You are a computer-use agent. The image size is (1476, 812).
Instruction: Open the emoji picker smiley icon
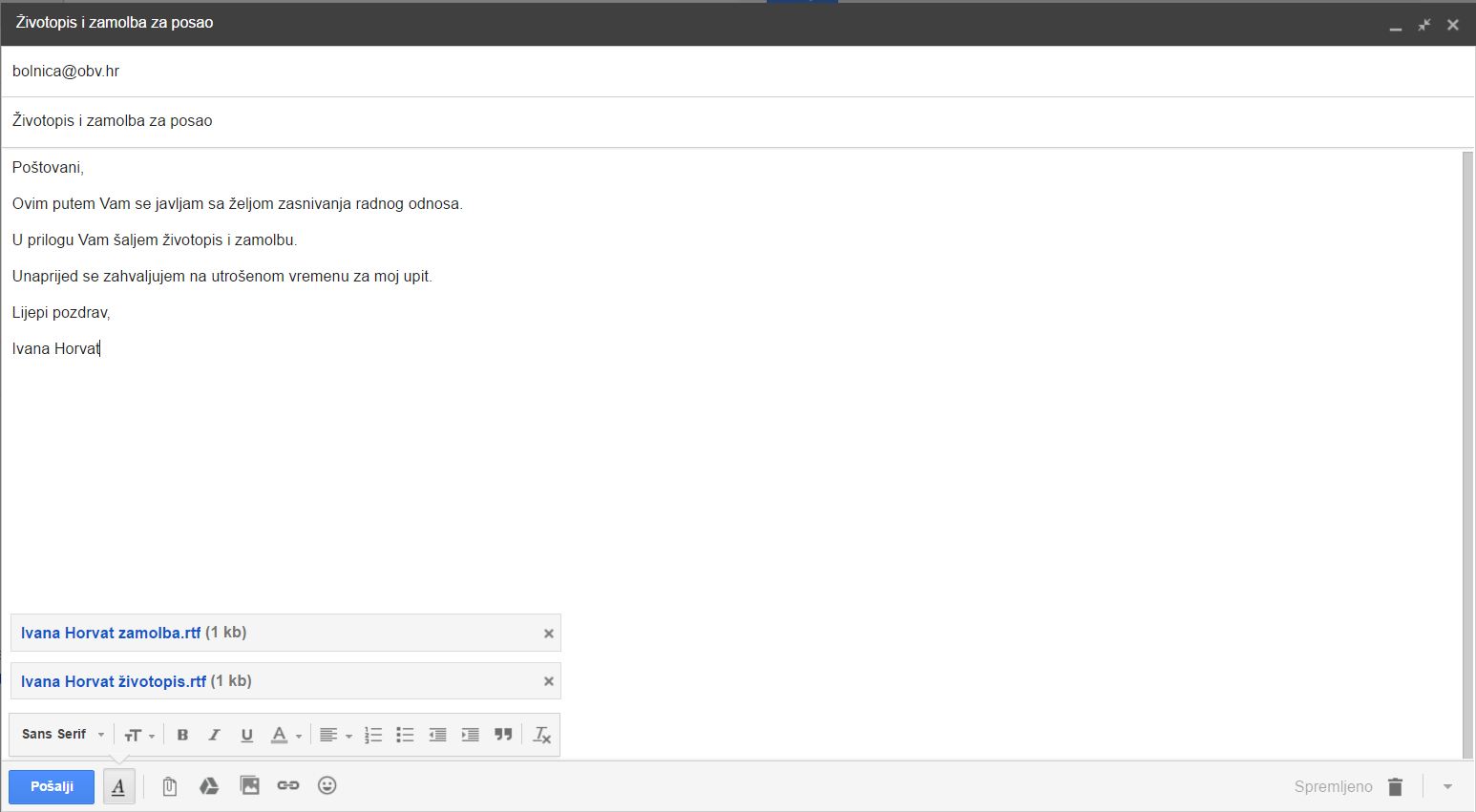tap(327, 786)
